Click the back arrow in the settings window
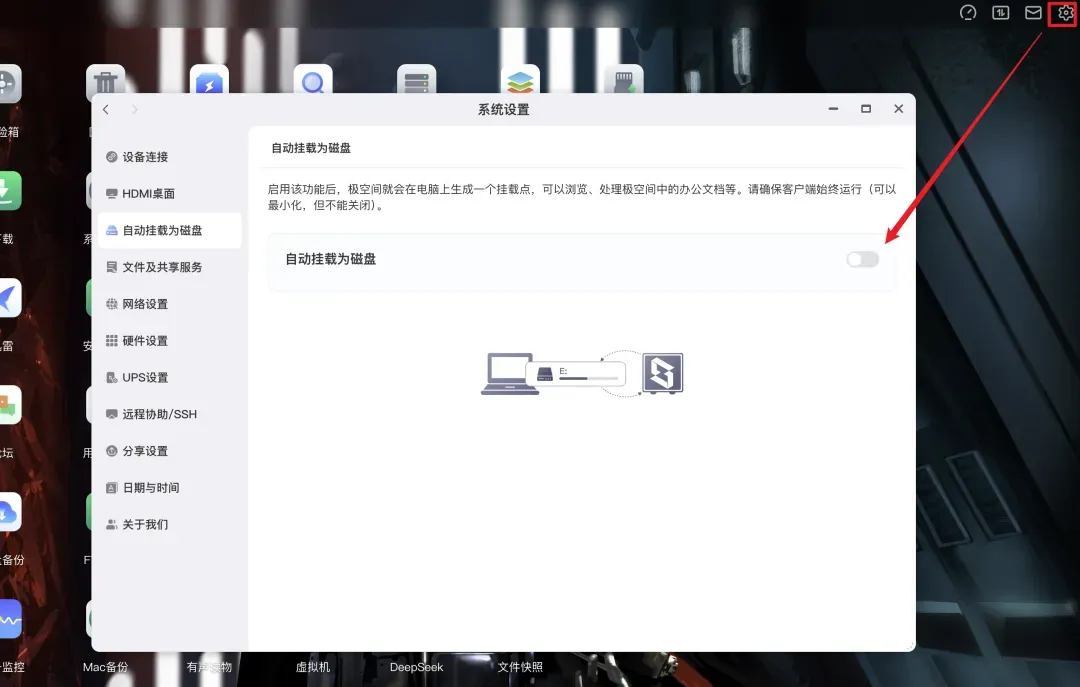 (x=106, y=109)
